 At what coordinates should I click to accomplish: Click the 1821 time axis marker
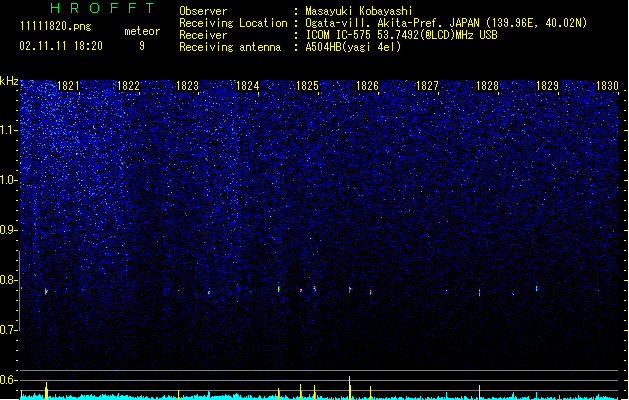[x=68, y=86]
